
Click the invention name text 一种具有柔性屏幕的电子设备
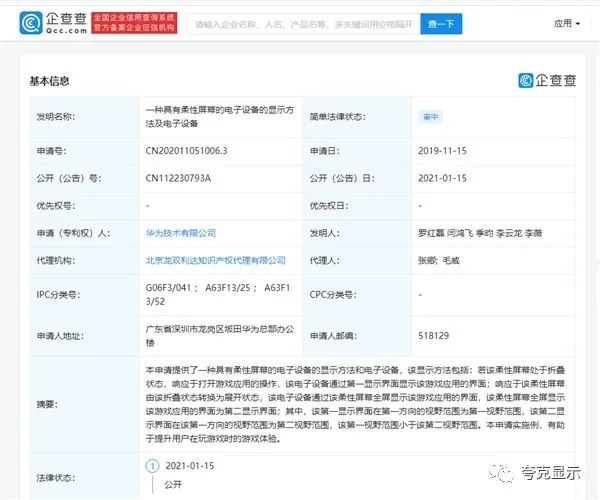point(220,117)
